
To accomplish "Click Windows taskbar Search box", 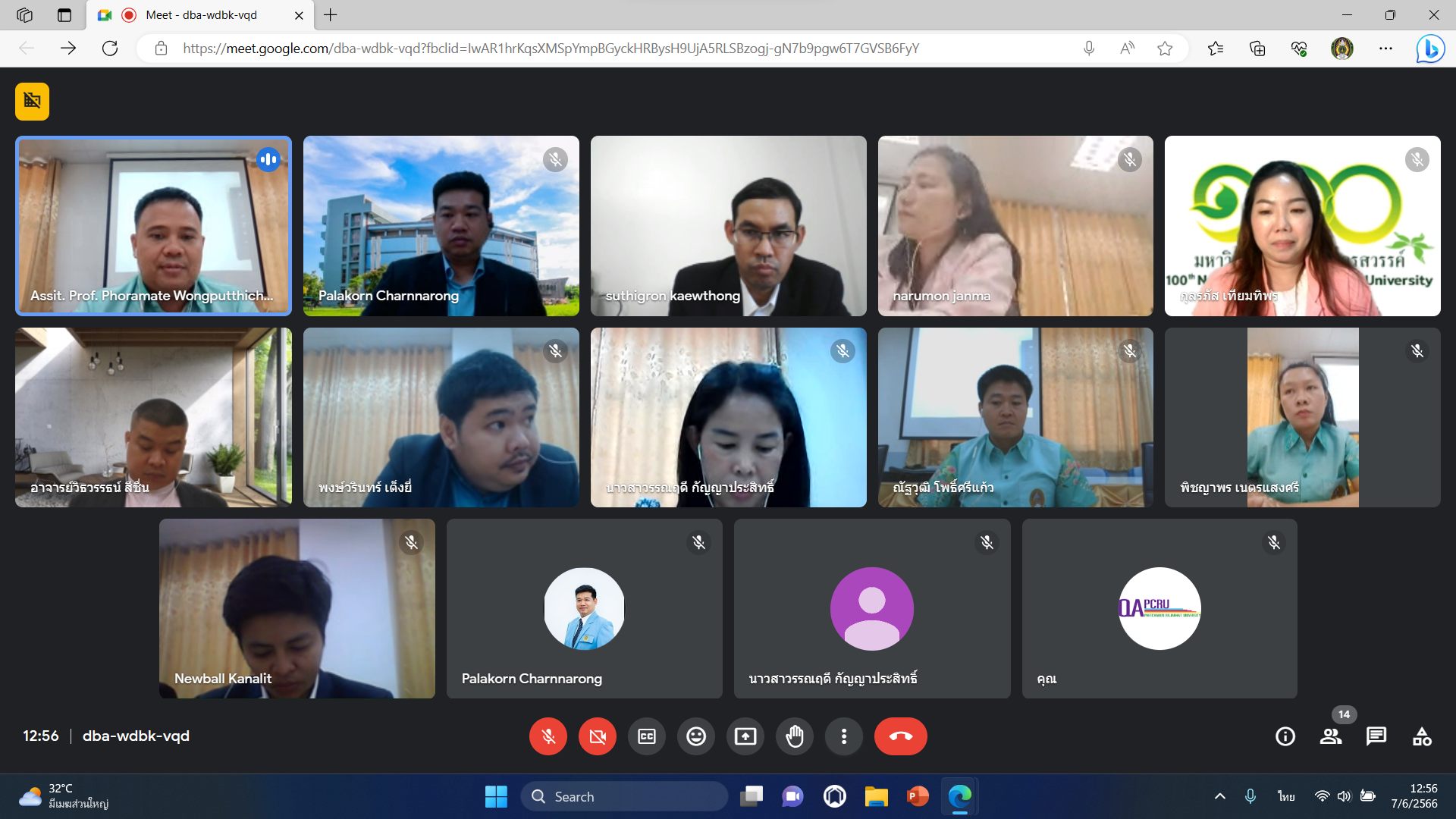I will coord(624,796).
